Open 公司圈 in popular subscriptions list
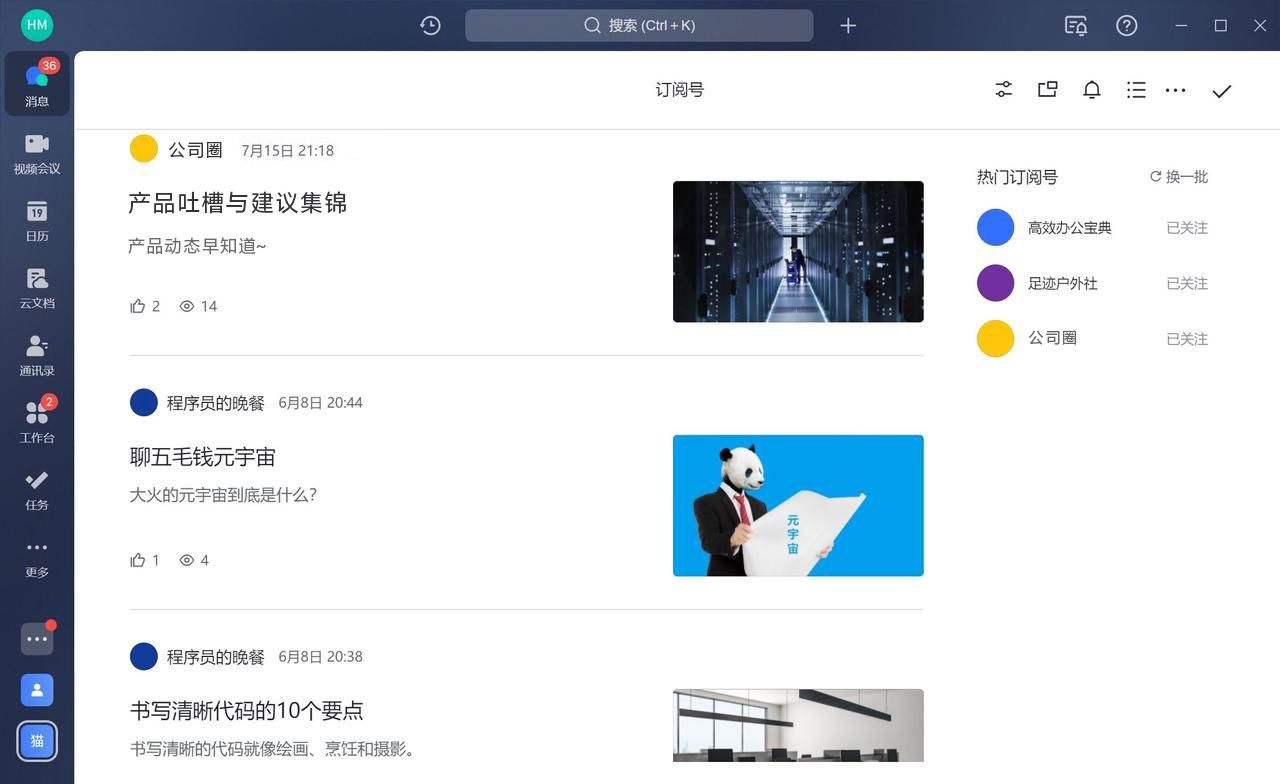Image resolution: width=1280 pixels, height=784 pixels. pyautogui.click(x=1052, y=338)
